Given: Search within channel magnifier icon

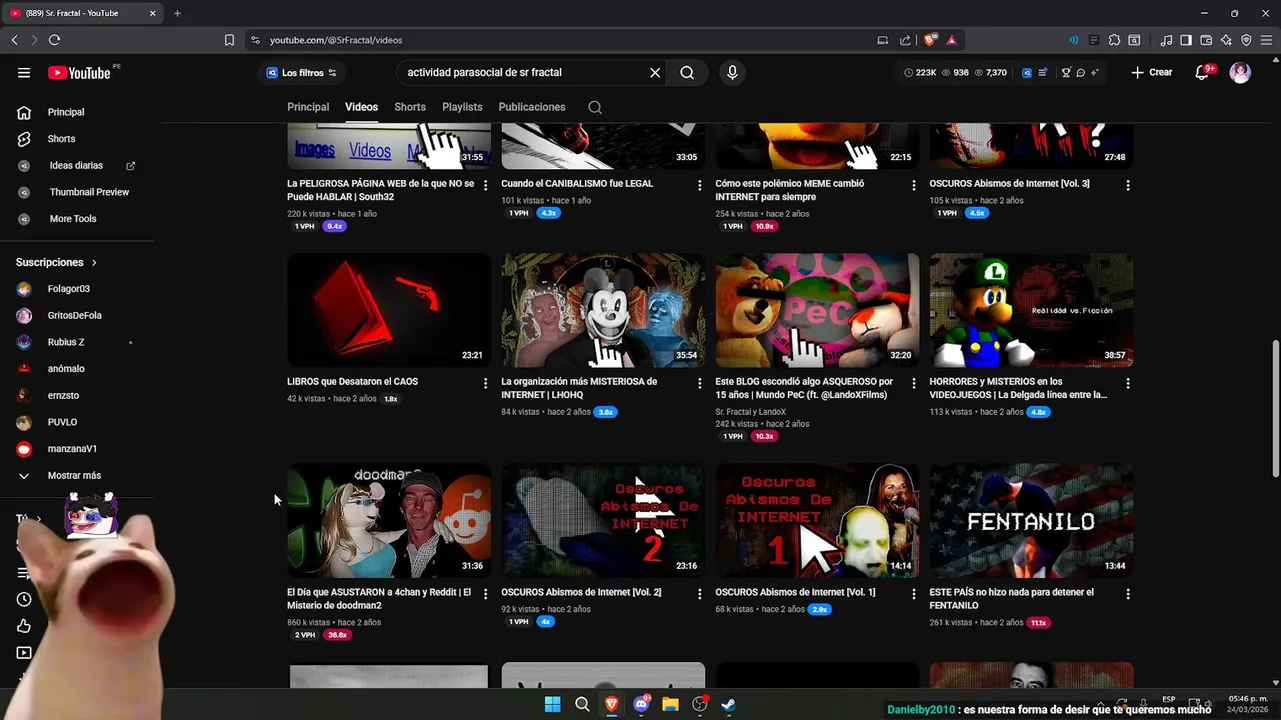Looking at the screenshot, I should (x=595, y=107).
